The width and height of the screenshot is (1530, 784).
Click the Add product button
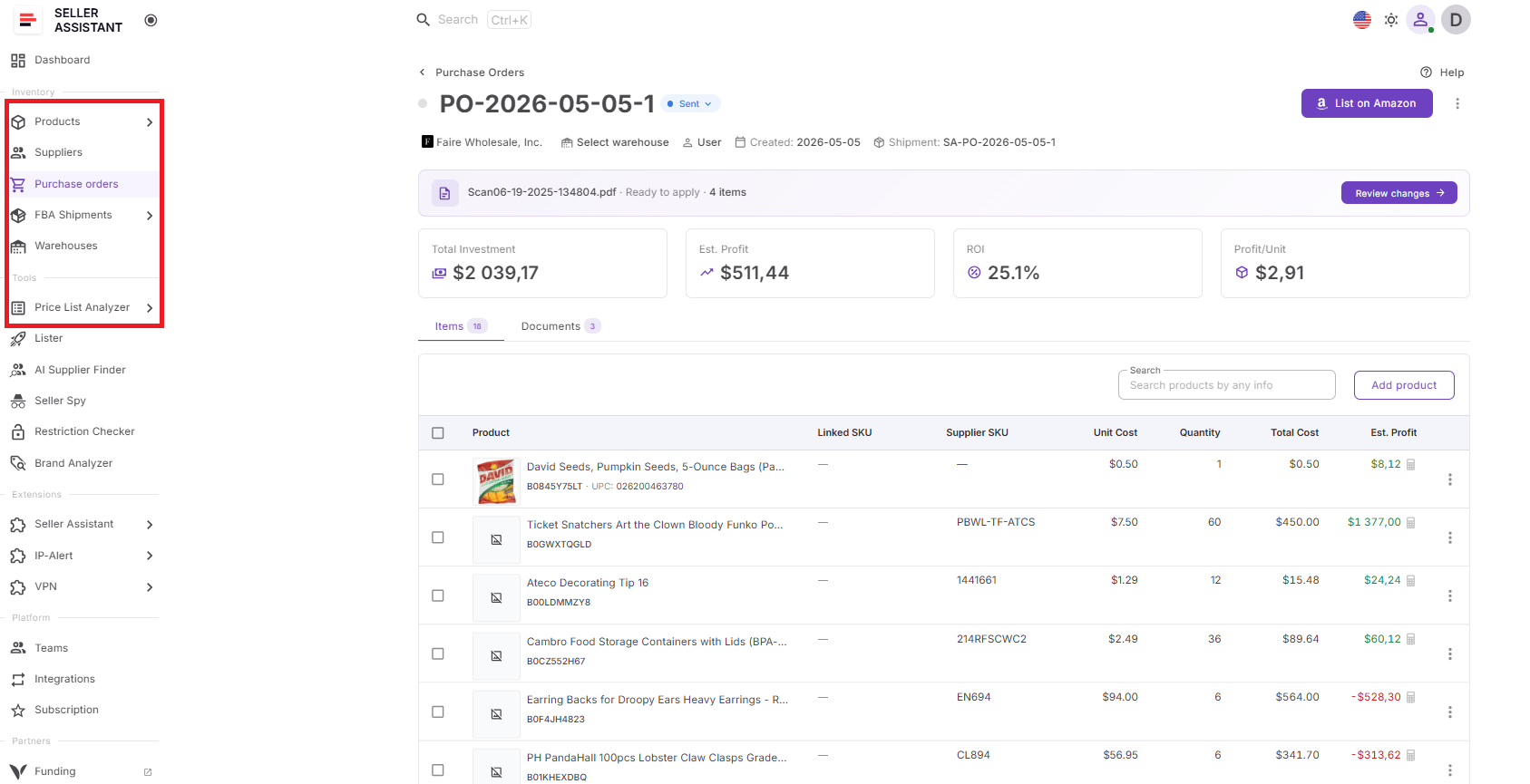(1404, 385)
